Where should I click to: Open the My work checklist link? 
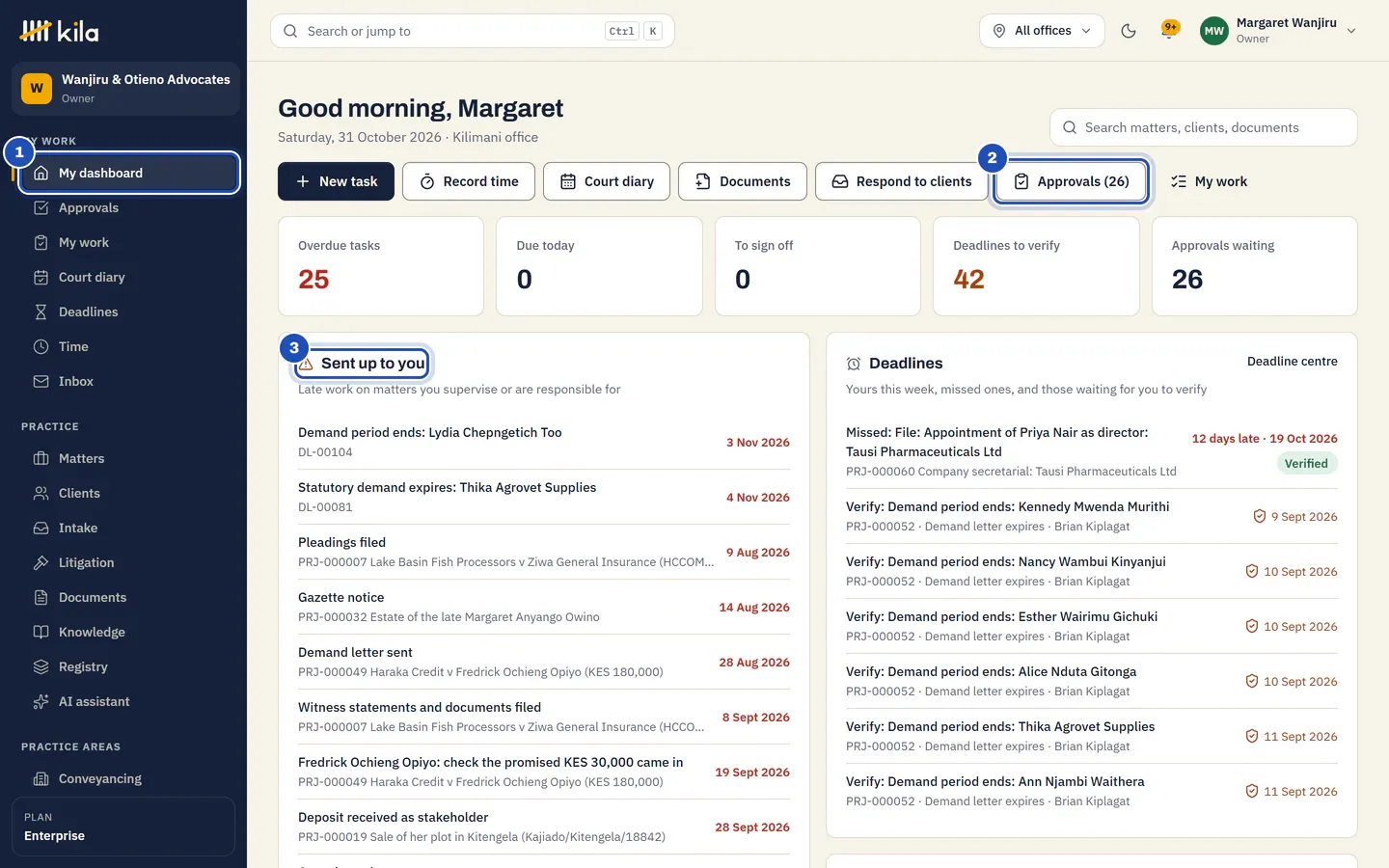[1209, 181]
